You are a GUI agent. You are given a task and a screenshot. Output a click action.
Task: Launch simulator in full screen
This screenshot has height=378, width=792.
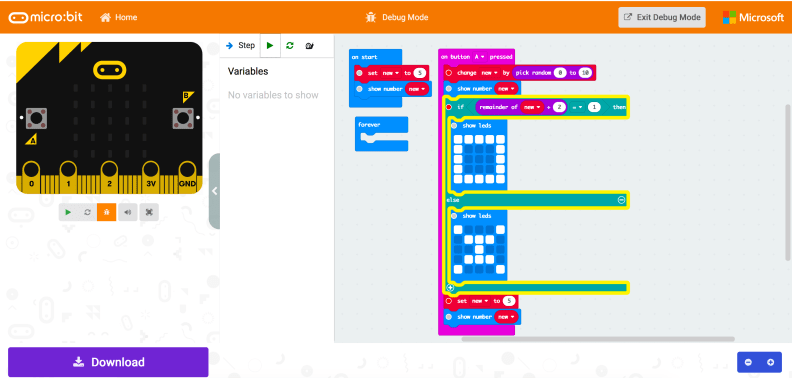[x=149, y=212]
